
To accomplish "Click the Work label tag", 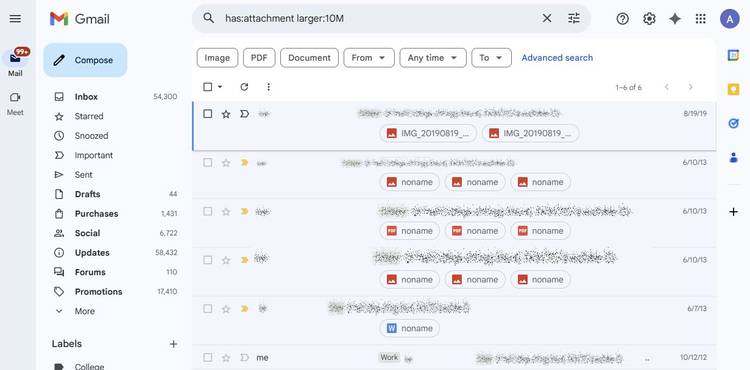I will 389,357.
